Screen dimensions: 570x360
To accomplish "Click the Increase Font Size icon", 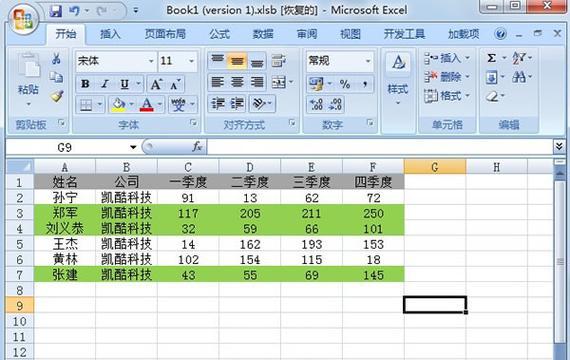I will [156, 84].
